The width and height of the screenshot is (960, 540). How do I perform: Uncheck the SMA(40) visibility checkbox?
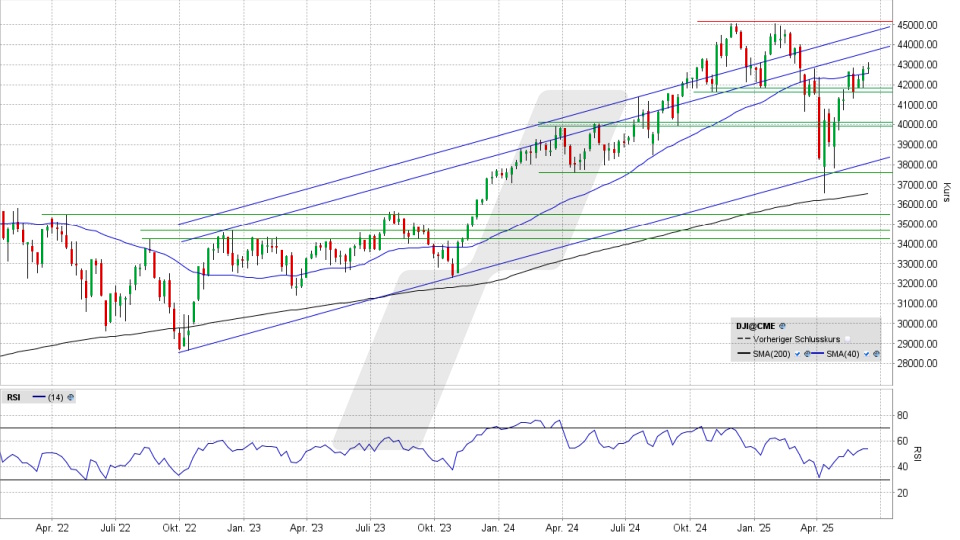coord(866,354)
